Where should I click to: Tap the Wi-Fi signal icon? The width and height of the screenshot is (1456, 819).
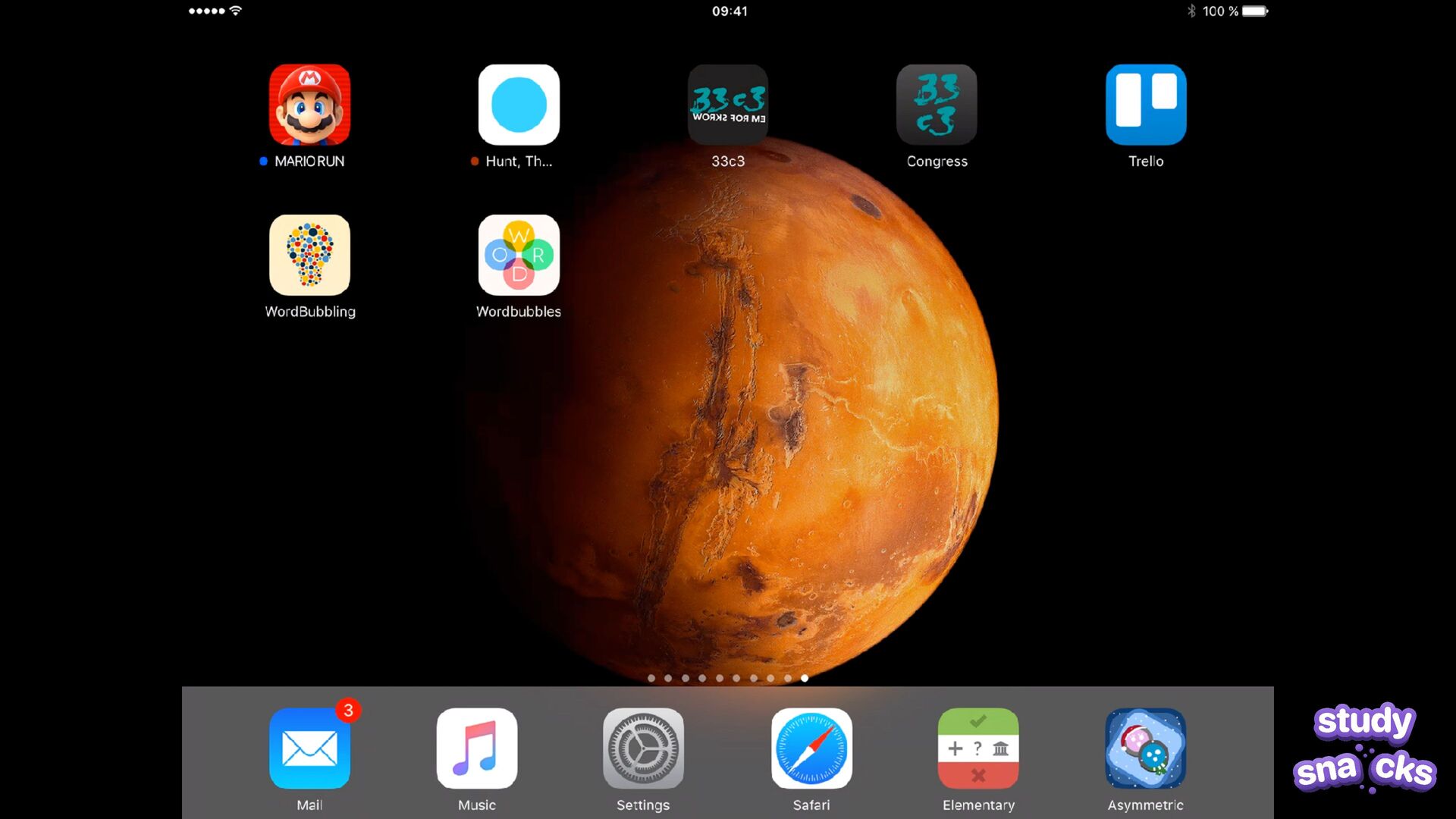point(236,11)
